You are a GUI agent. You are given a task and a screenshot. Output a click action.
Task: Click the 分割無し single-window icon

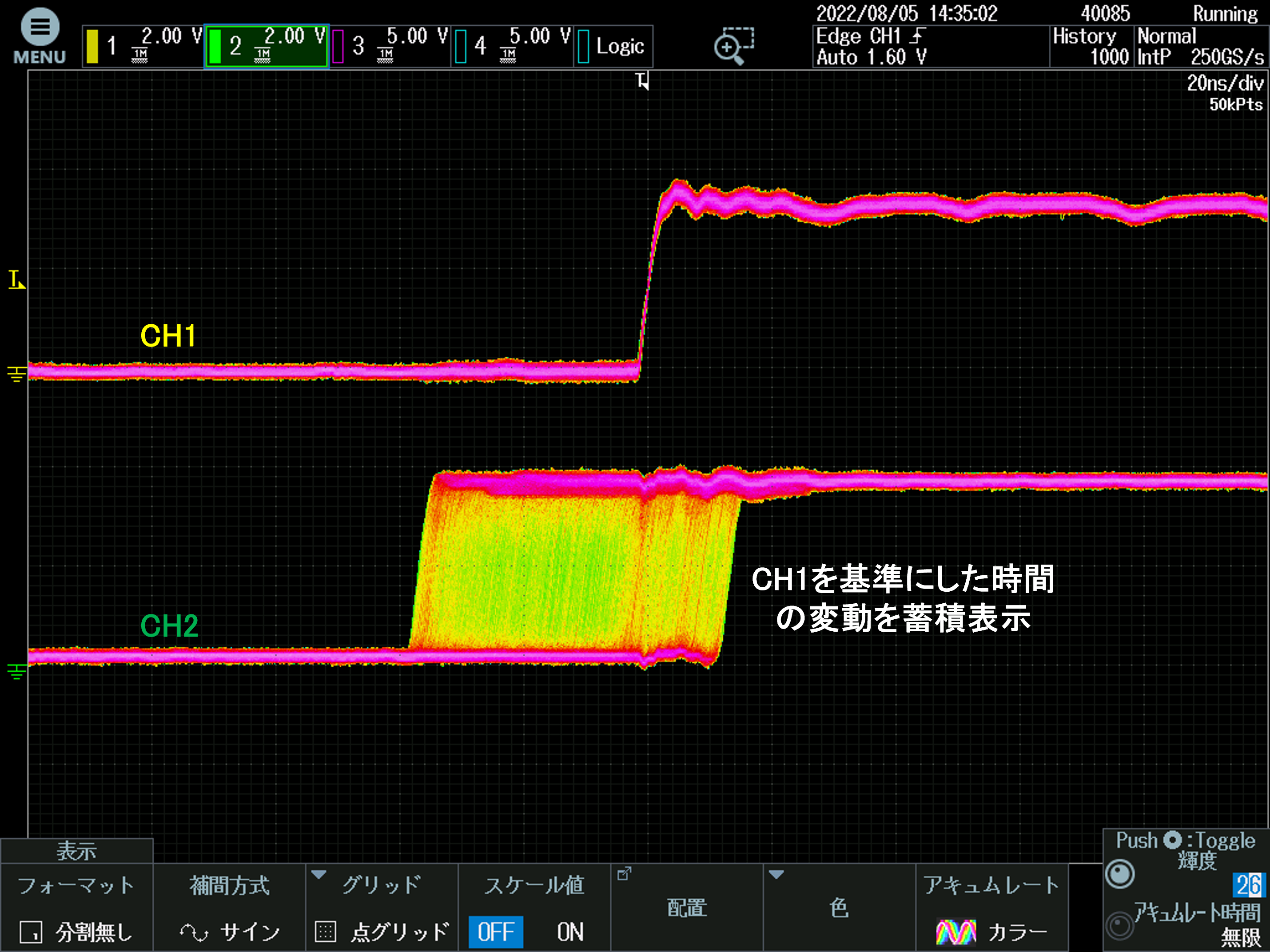tap(31, 932)
